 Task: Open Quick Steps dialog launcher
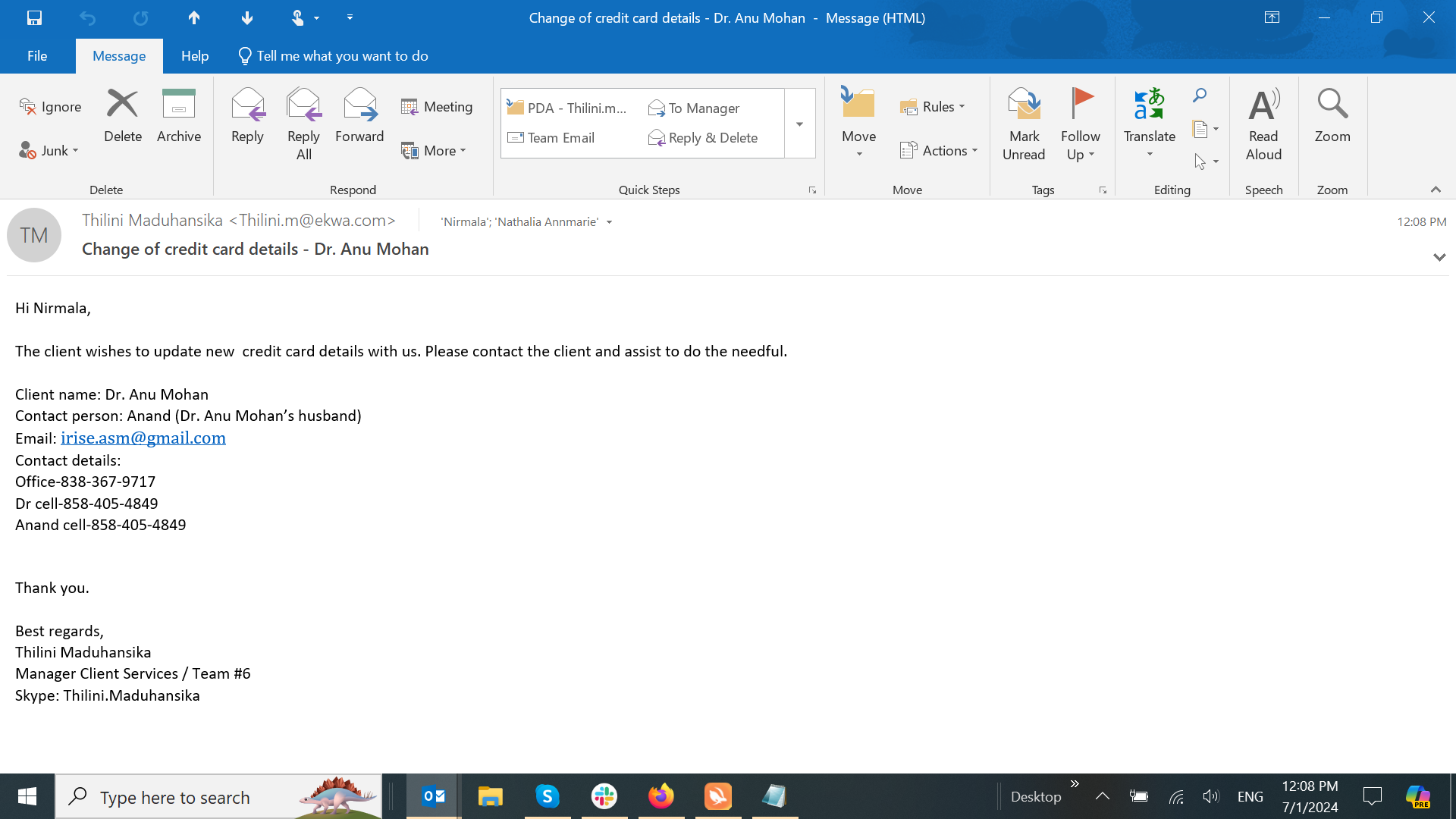click(x=812, y=190)
